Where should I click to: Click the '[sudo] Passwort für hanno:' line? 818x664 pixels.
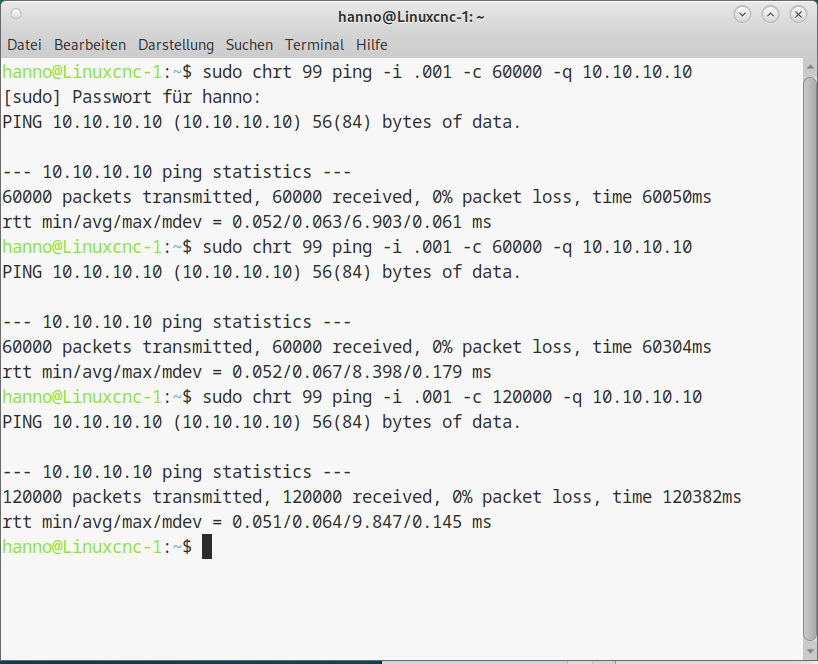tap(131, 97)
